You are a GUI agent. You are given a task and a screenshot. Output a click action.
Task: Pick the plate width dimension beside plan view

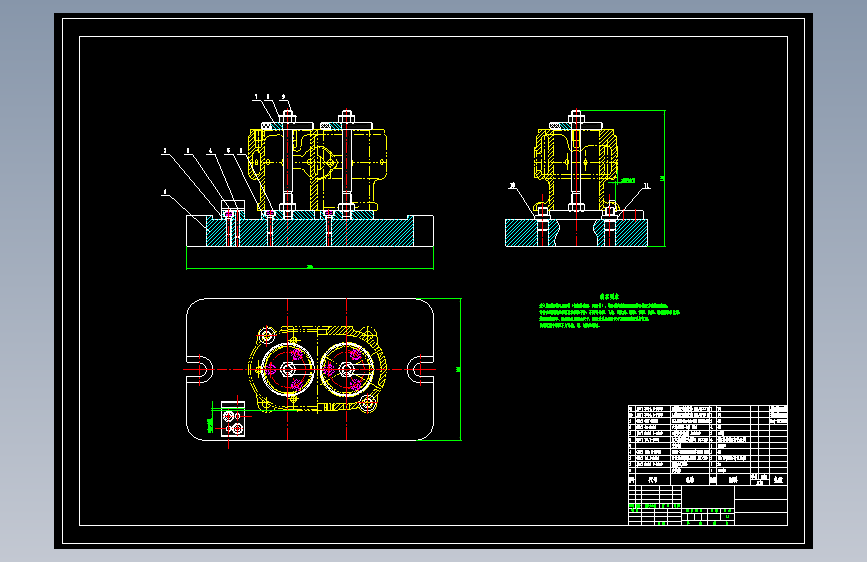459,370
